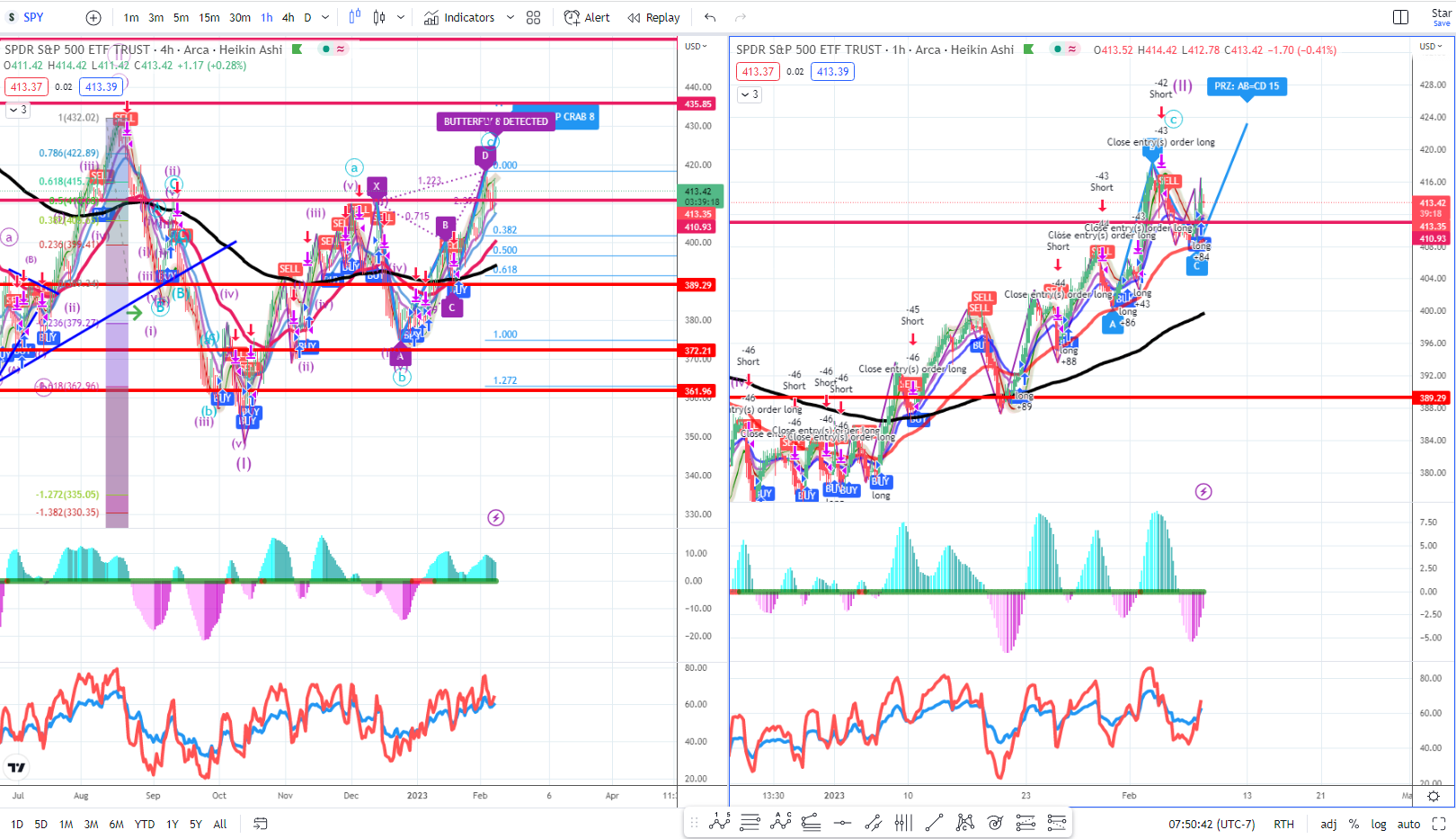Select the XABCD pattern drawing tool
Viewport: 1456px width, 839px height.
[964, 822]
